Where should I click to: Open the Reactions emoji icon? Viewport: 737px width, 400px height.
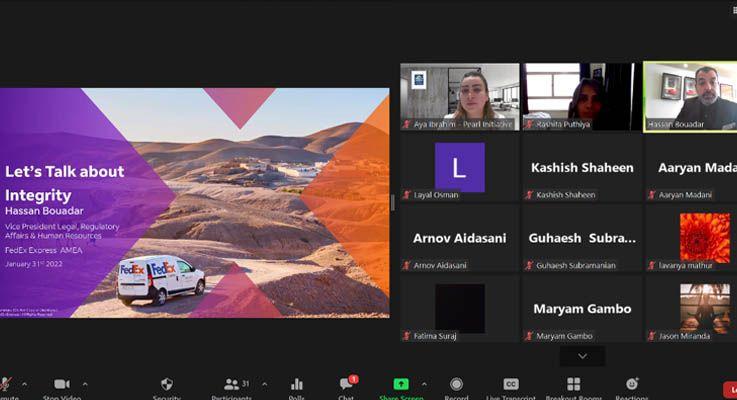tap(632, 384)
